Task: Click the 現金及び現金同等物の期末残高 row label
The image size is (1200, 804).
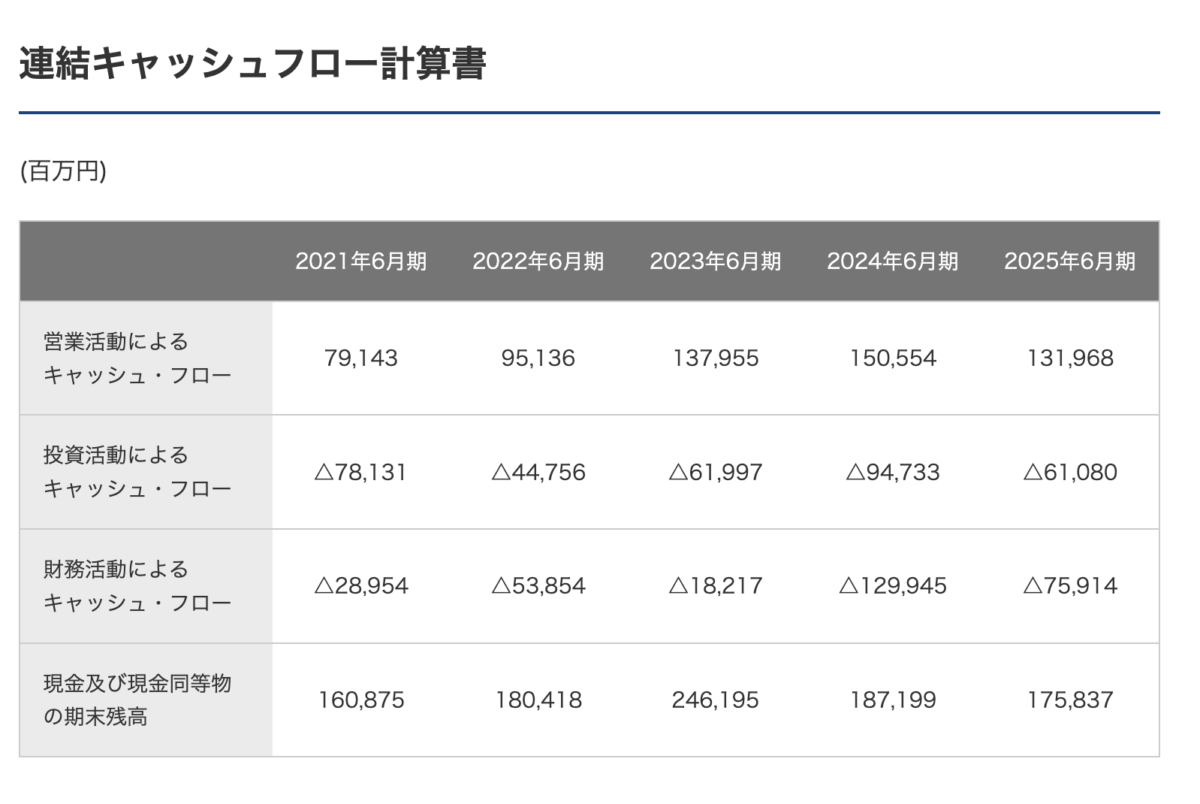Action: click(137, 700)
